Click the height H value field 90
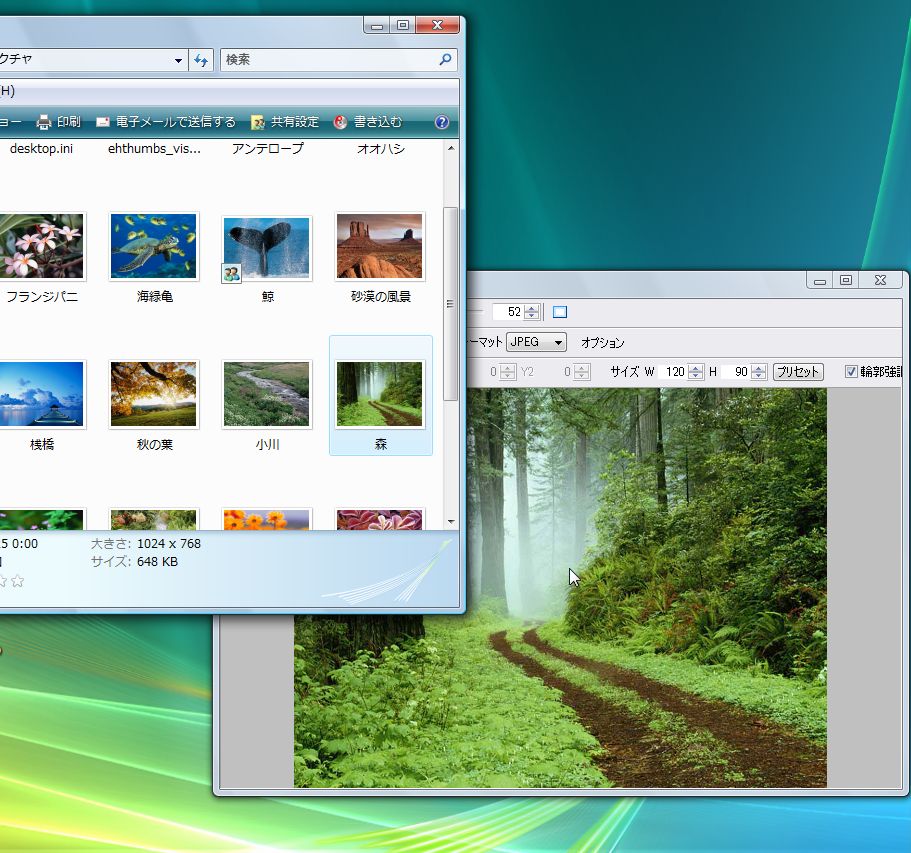This screenshot has height=853, width=911. 736,372
